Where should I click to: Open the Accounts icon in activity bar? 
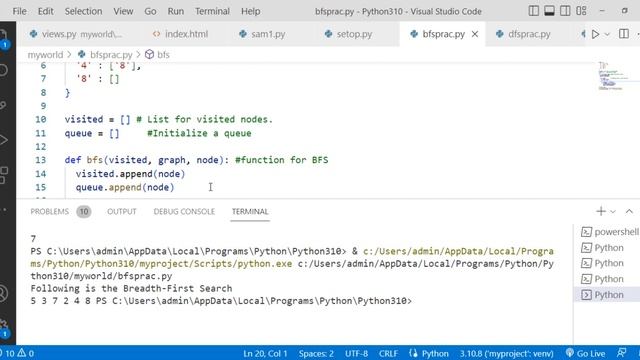pyautogui.click(x=4, y=293)
